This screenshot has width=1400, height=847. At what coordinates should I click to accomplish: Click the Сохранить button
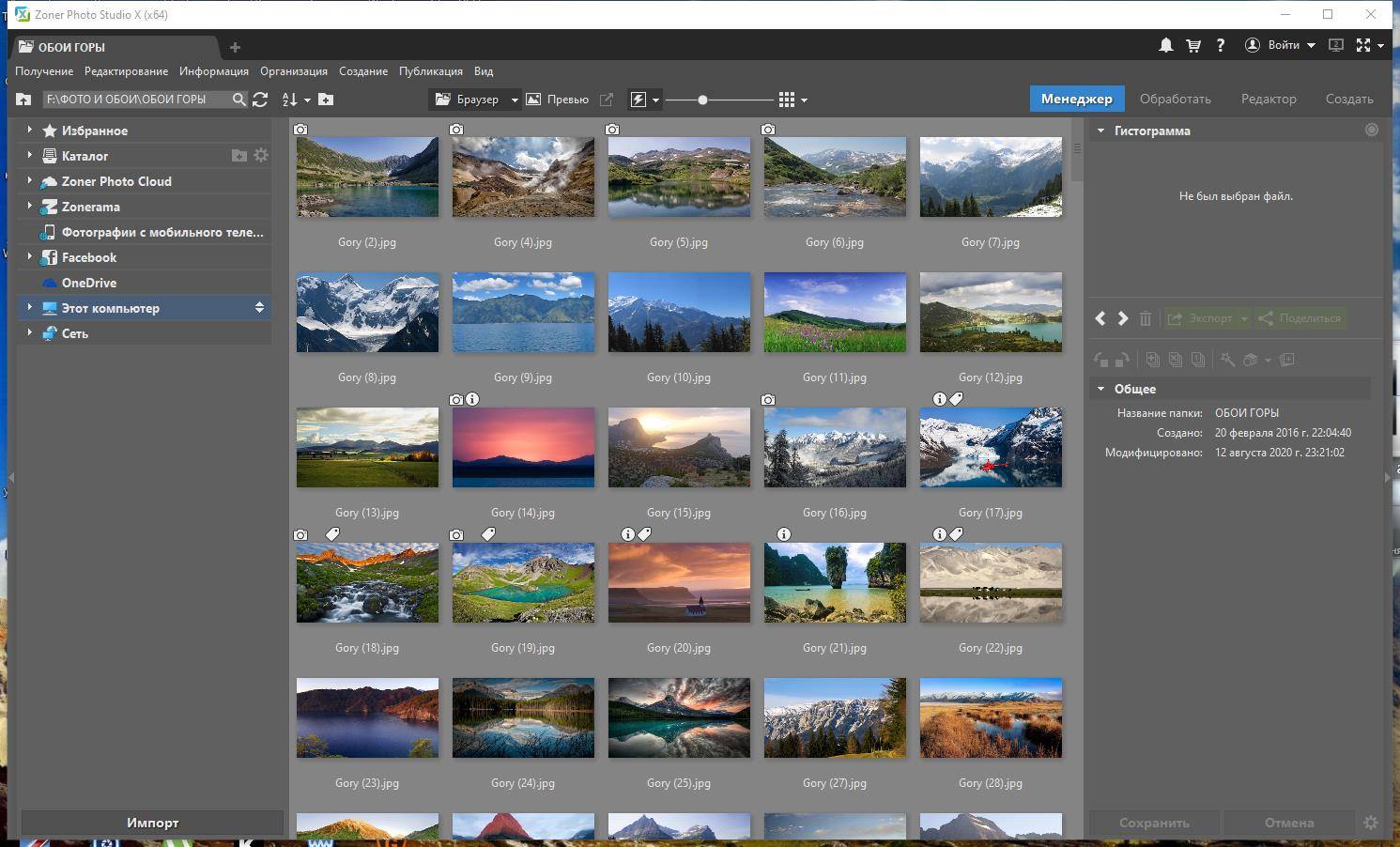click(1154, 823)
